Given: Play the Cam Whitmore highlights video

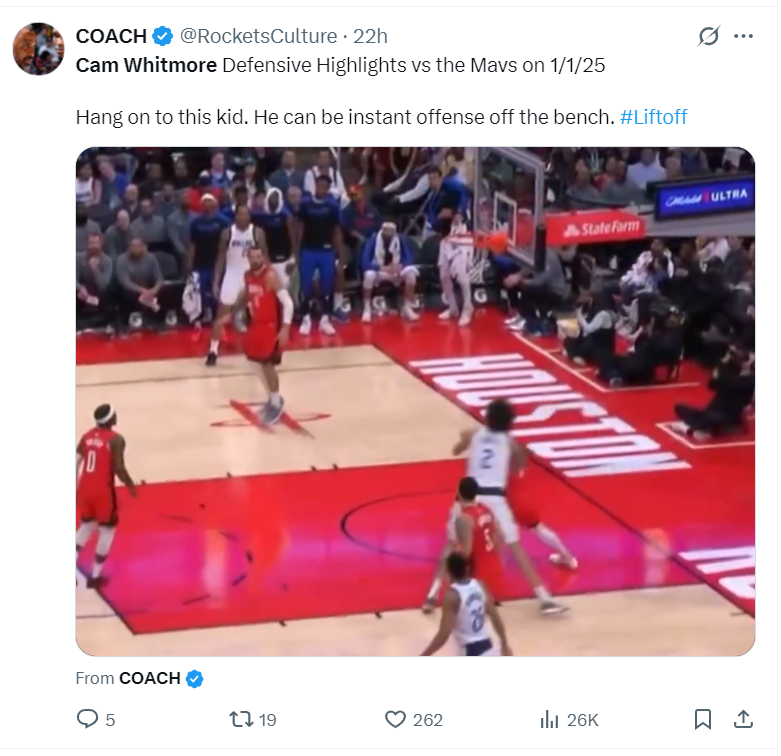Looking at the screenshot, I should point(415,401).
